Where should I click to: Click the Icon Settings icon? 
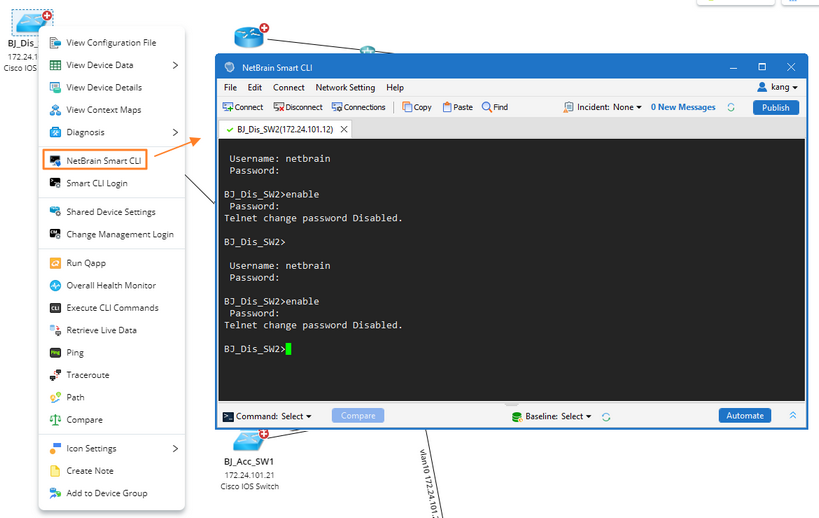coord(55,449)
